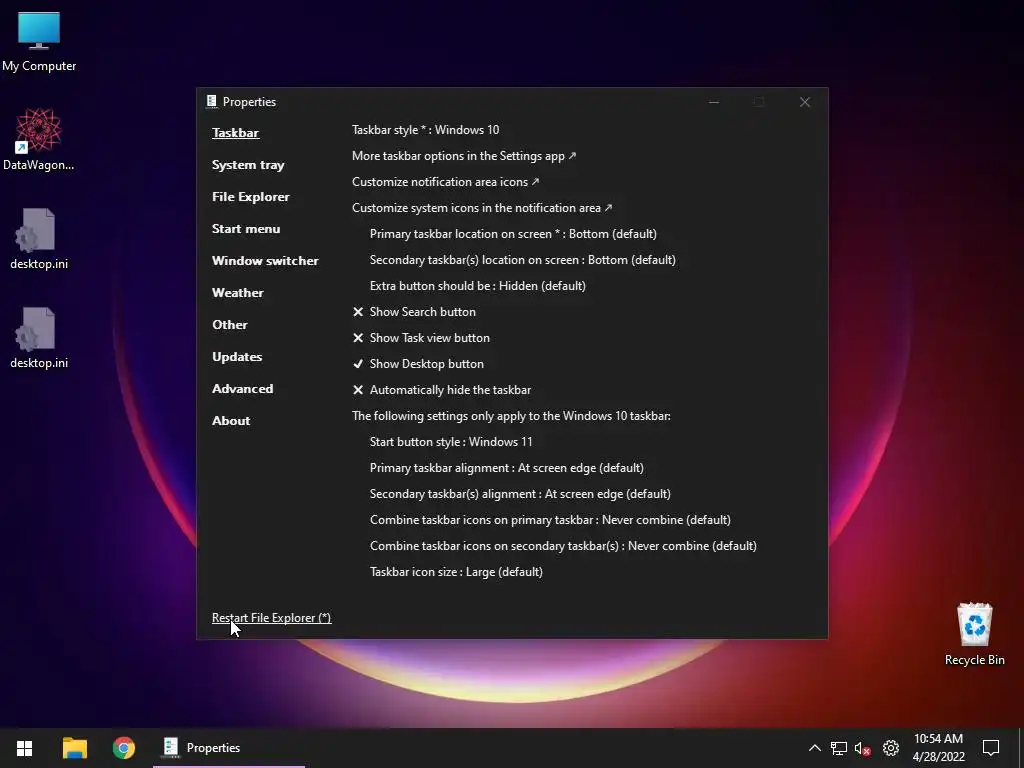Change Taskbar icon size setting
This screenshot has height=768, width=1024.
pyautogui.click(x=456, y=572)
